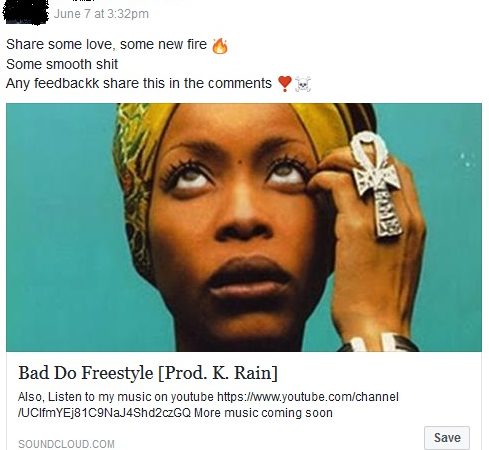Click the ankh ring in preview image
Viewport: 489px width, 450px height.
tap(377, 183)
